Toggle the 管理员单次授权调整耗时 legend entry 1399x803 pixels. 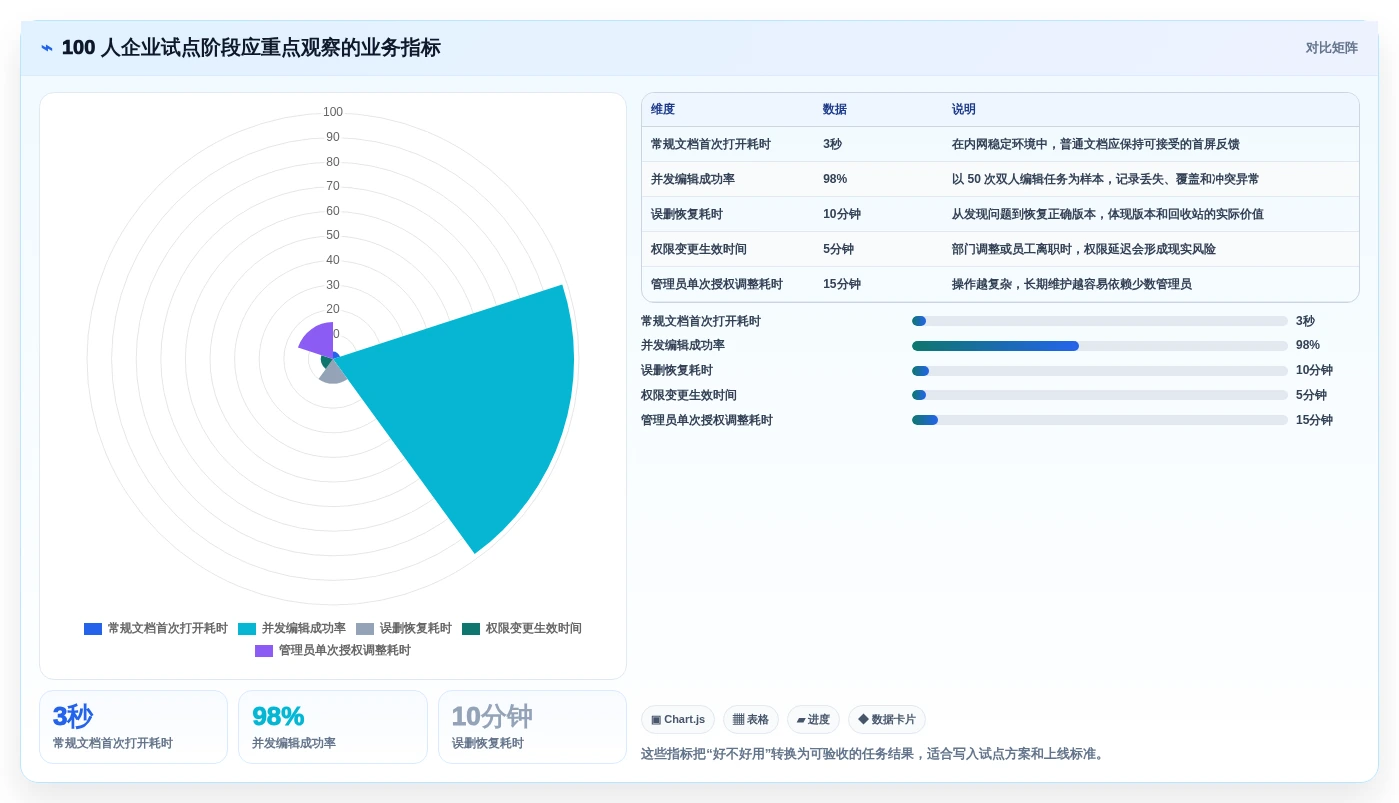(x=332, y=651)
